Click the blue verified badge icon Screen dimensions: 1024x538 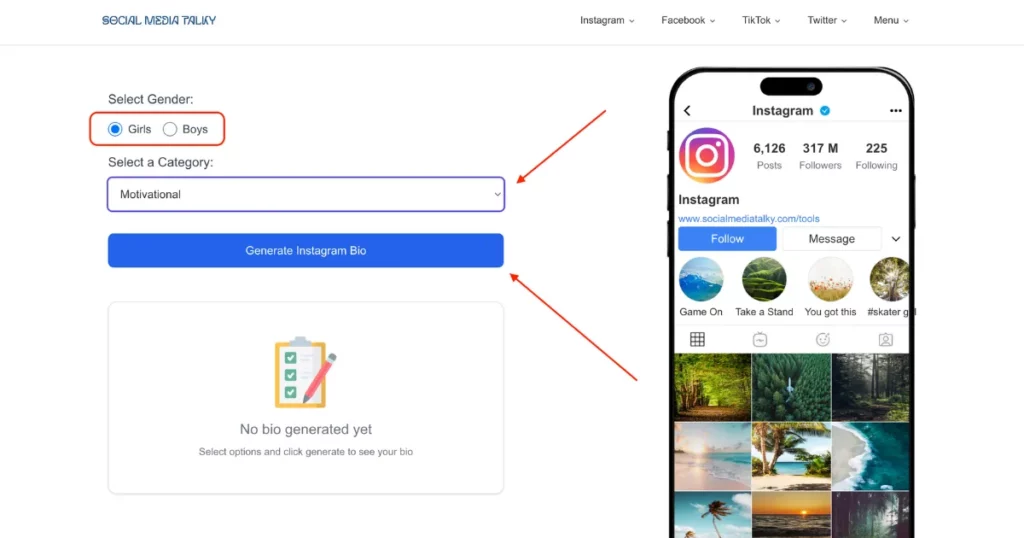(x=825, y=111)
